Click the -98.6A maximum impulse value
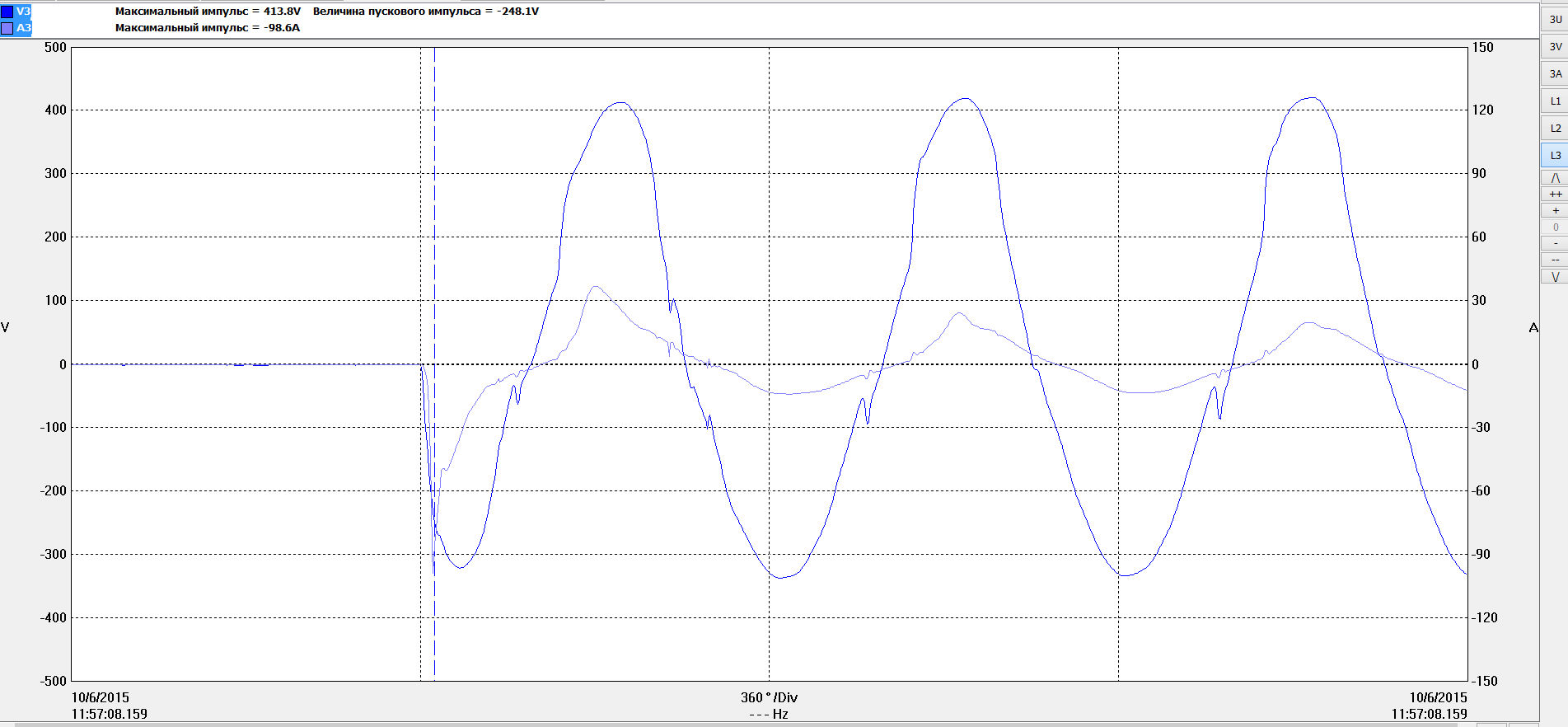Screen dimensions: 1568x727 [282, 28]
